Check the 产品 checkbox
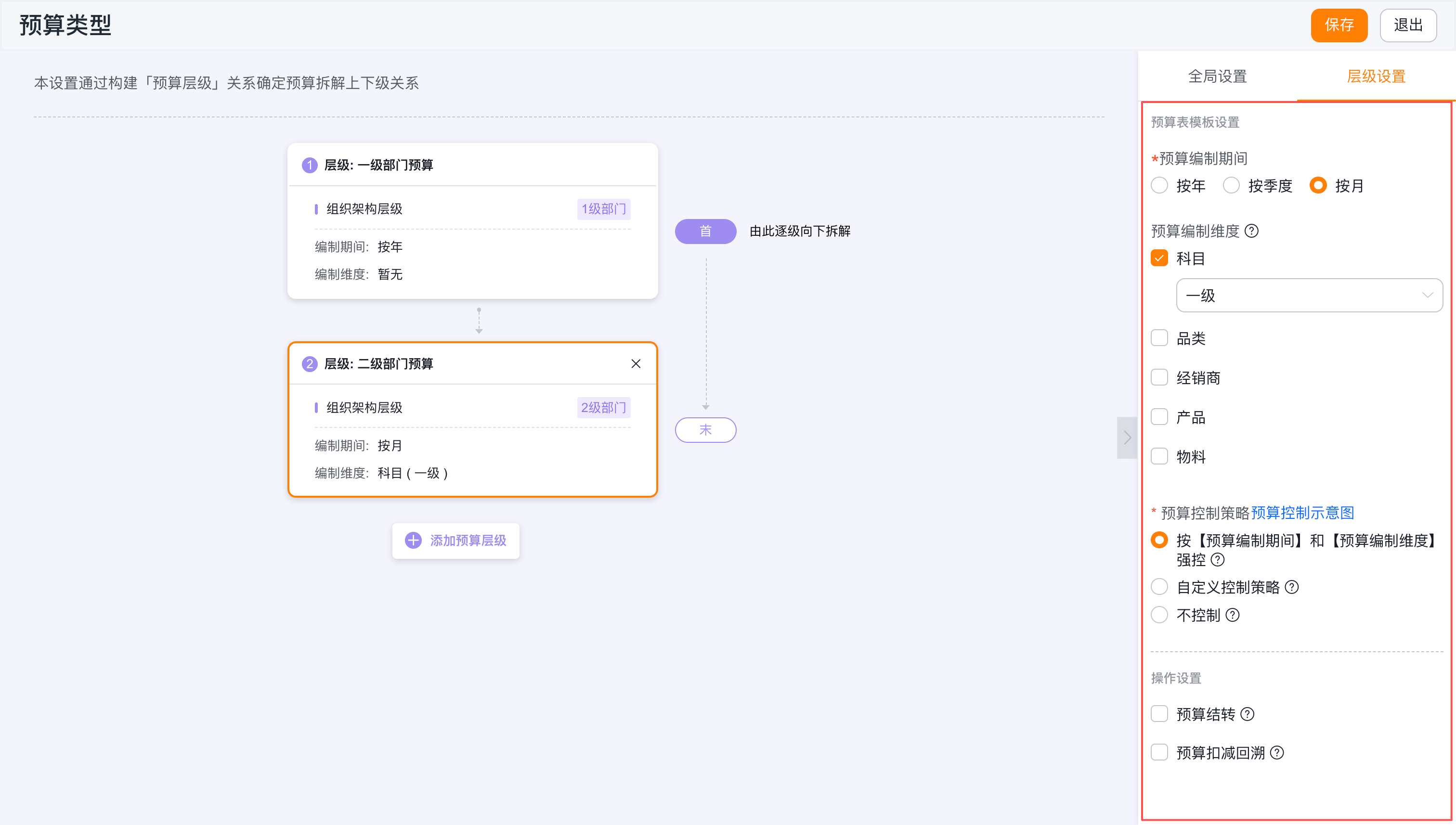This screenshot has height=825, width=1456. click(1159, 417)
